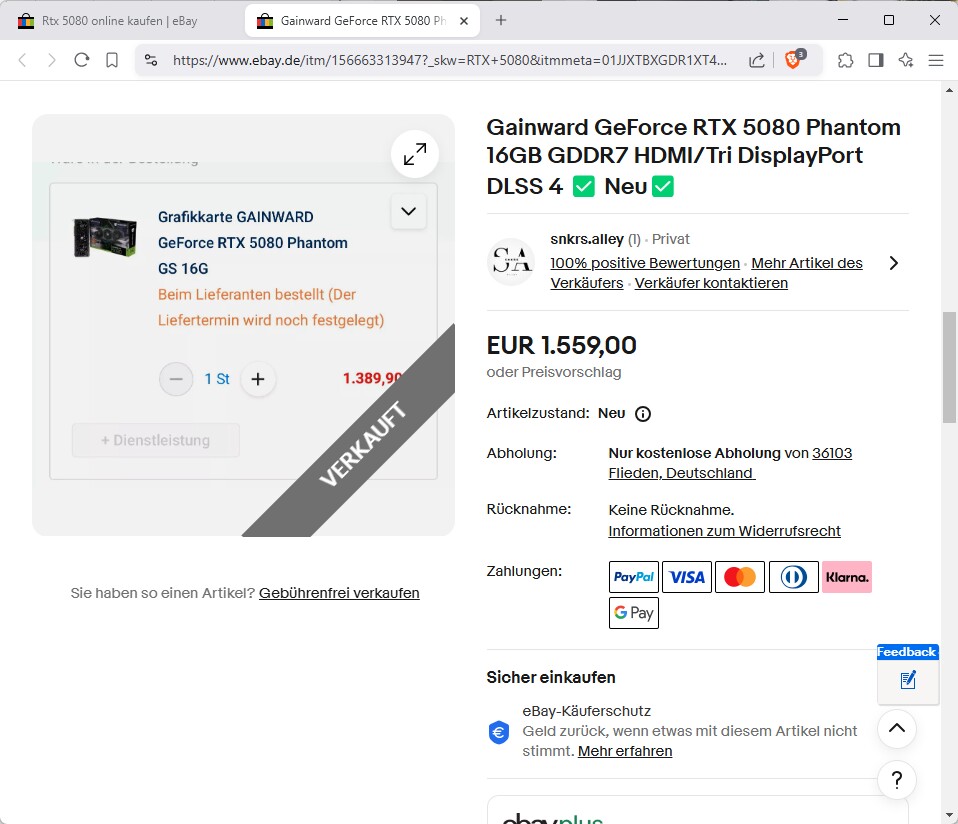
Task: Open site settings icon left of URL
Action: (x=151, y=60)
